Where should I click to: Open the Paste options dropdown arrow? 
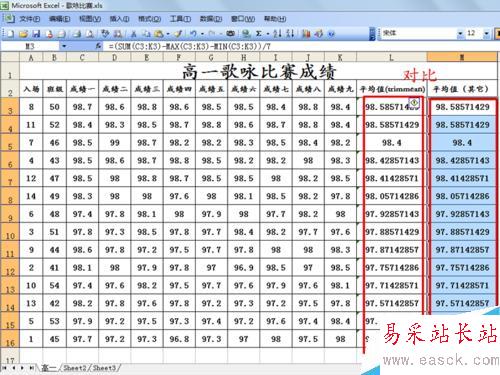pyautogui.click(x=168, y=33)
